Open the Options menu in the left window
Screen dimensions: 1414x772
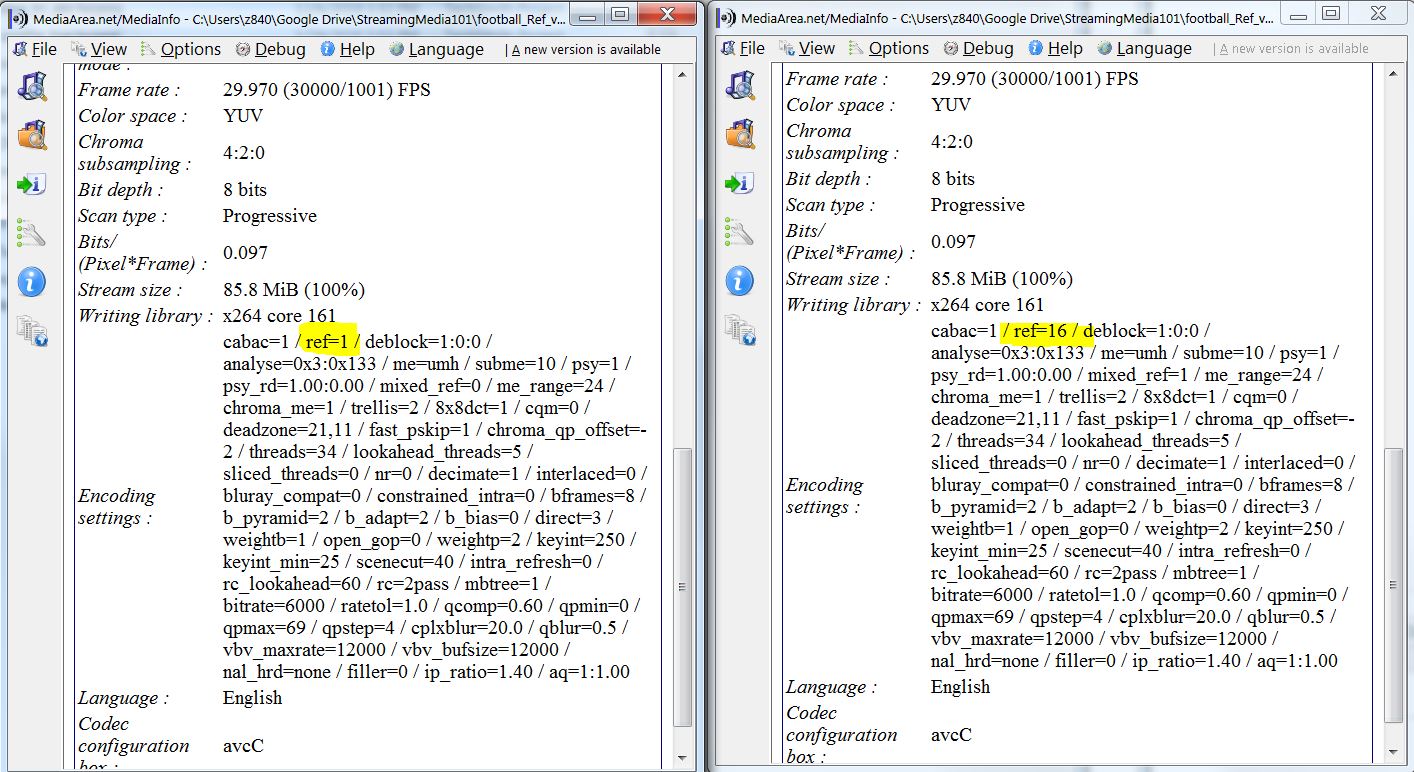pos(180,49)
